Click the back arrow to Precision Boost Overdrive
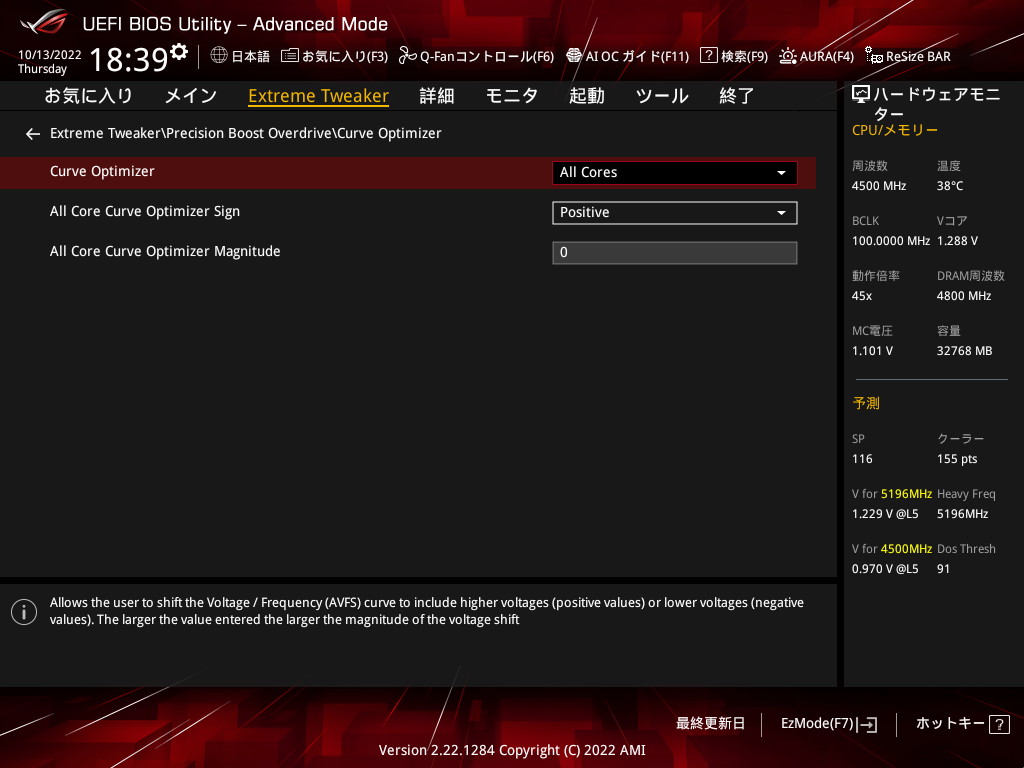Screen dimensions: 1024x768 (33, 134)
